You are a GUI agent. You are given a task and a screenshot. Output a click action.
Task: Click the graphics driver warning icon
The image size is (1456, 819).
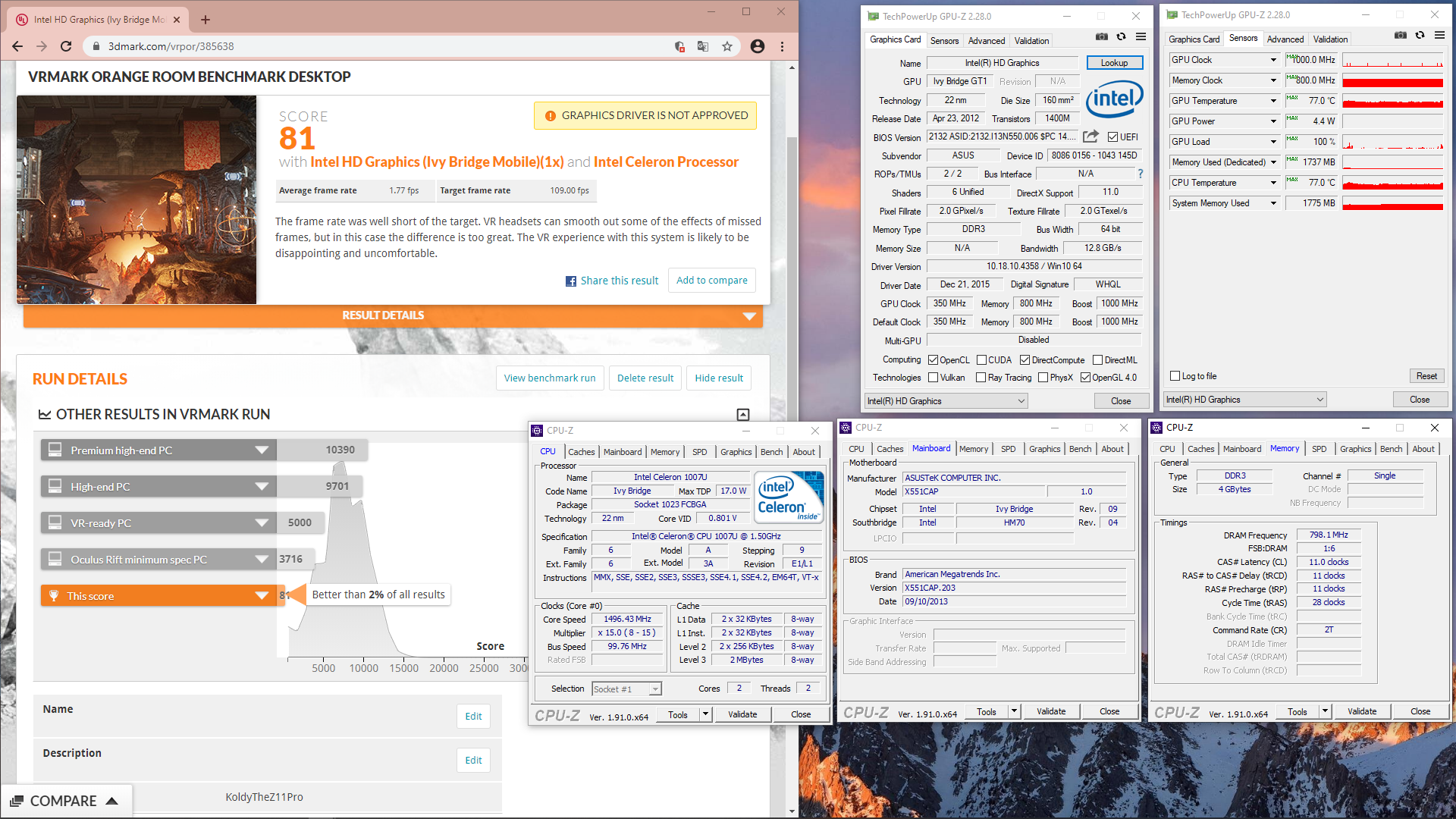pyautogui.click(x=551, y=116)
